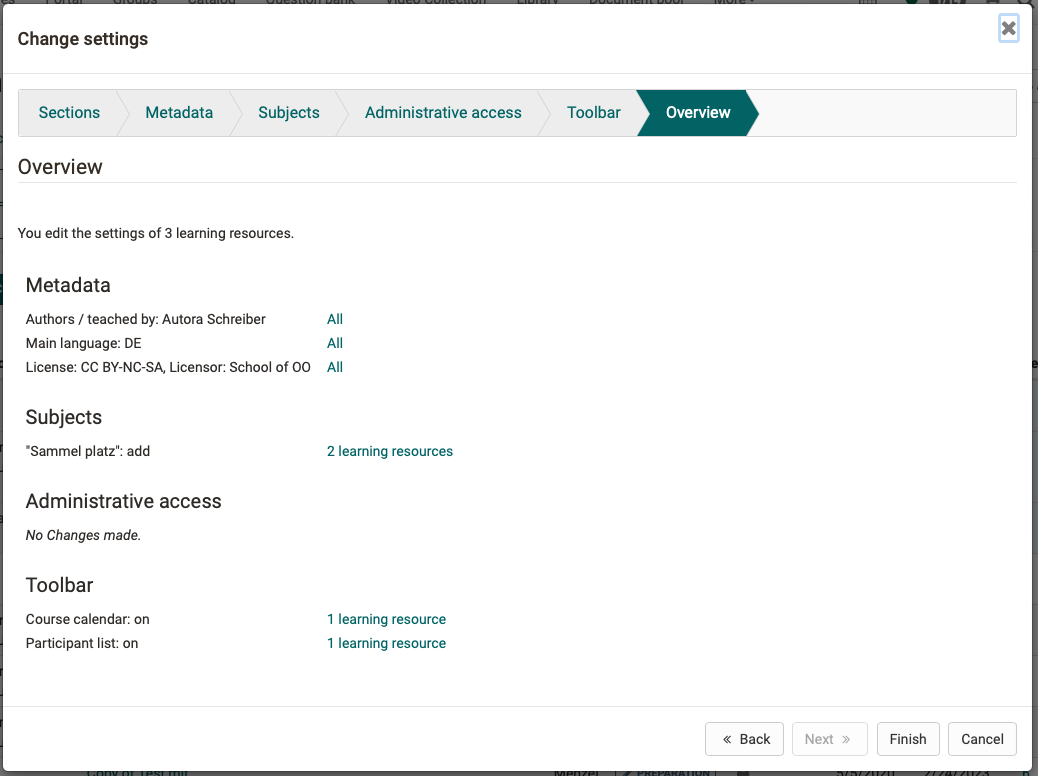This screenshot has width=1038, height=776.
Task: Open "All" beside Main language DE
Action: point(334,342)
